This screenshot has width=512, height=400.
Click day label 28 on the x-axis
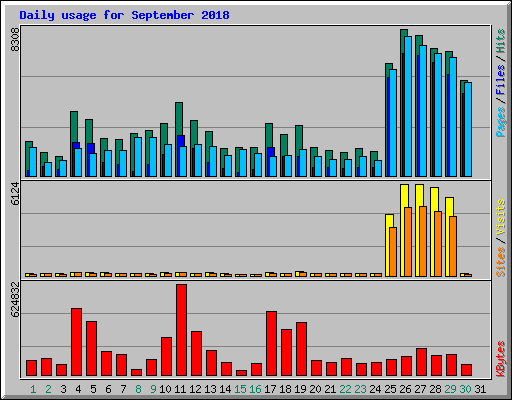coord(435,389)
